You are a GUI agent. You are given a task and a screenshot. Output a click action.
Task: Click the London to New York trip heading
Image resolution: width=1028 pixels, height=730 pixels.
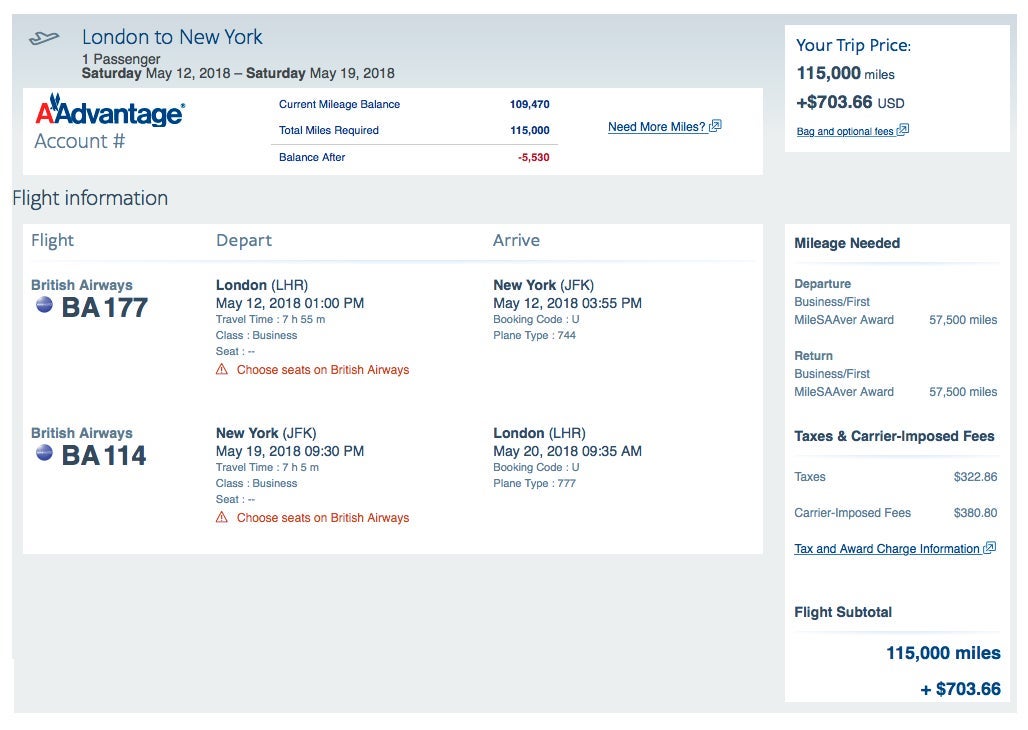click(172, 37)
